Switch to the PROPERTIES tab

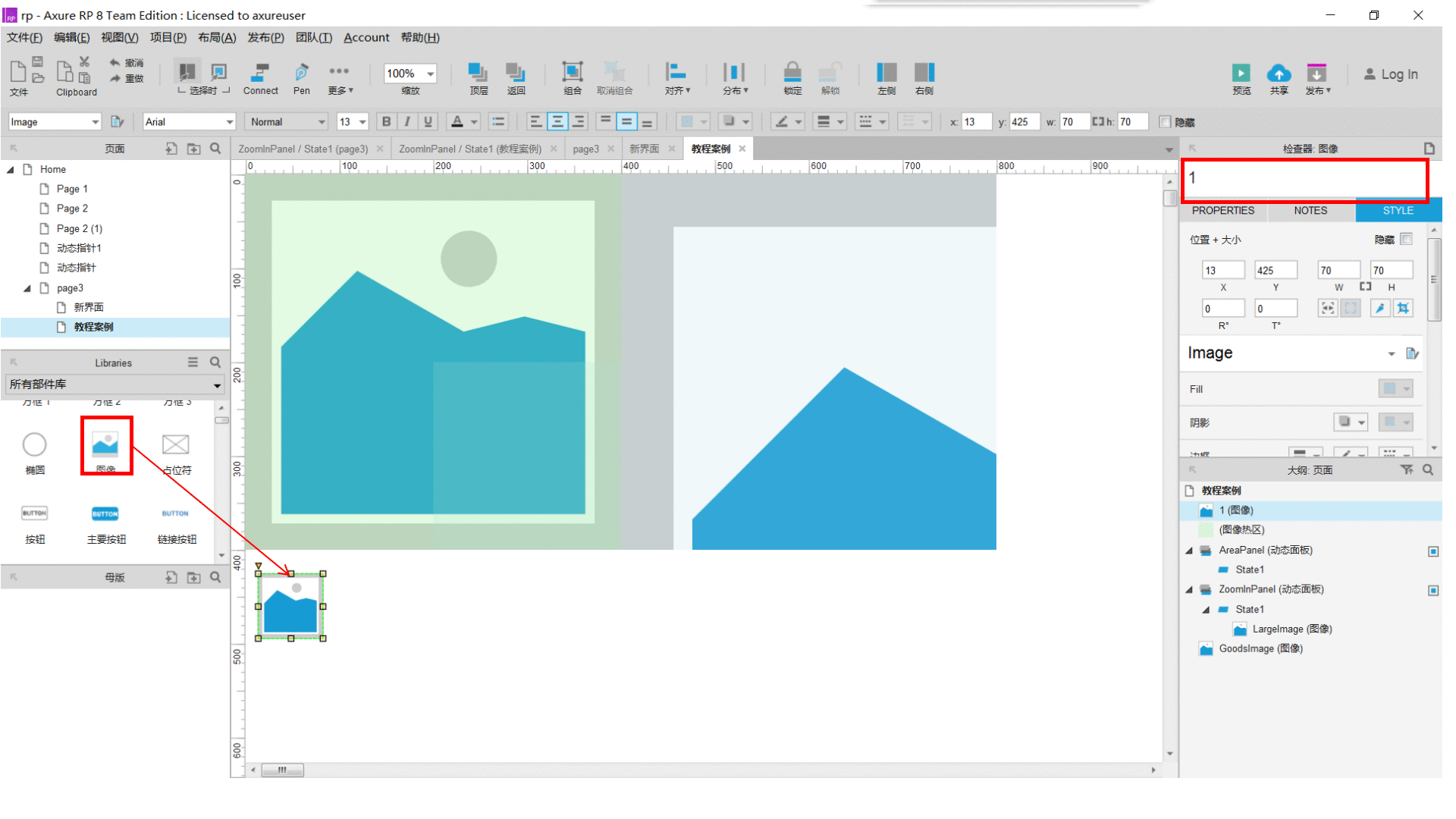[1223, 211]
